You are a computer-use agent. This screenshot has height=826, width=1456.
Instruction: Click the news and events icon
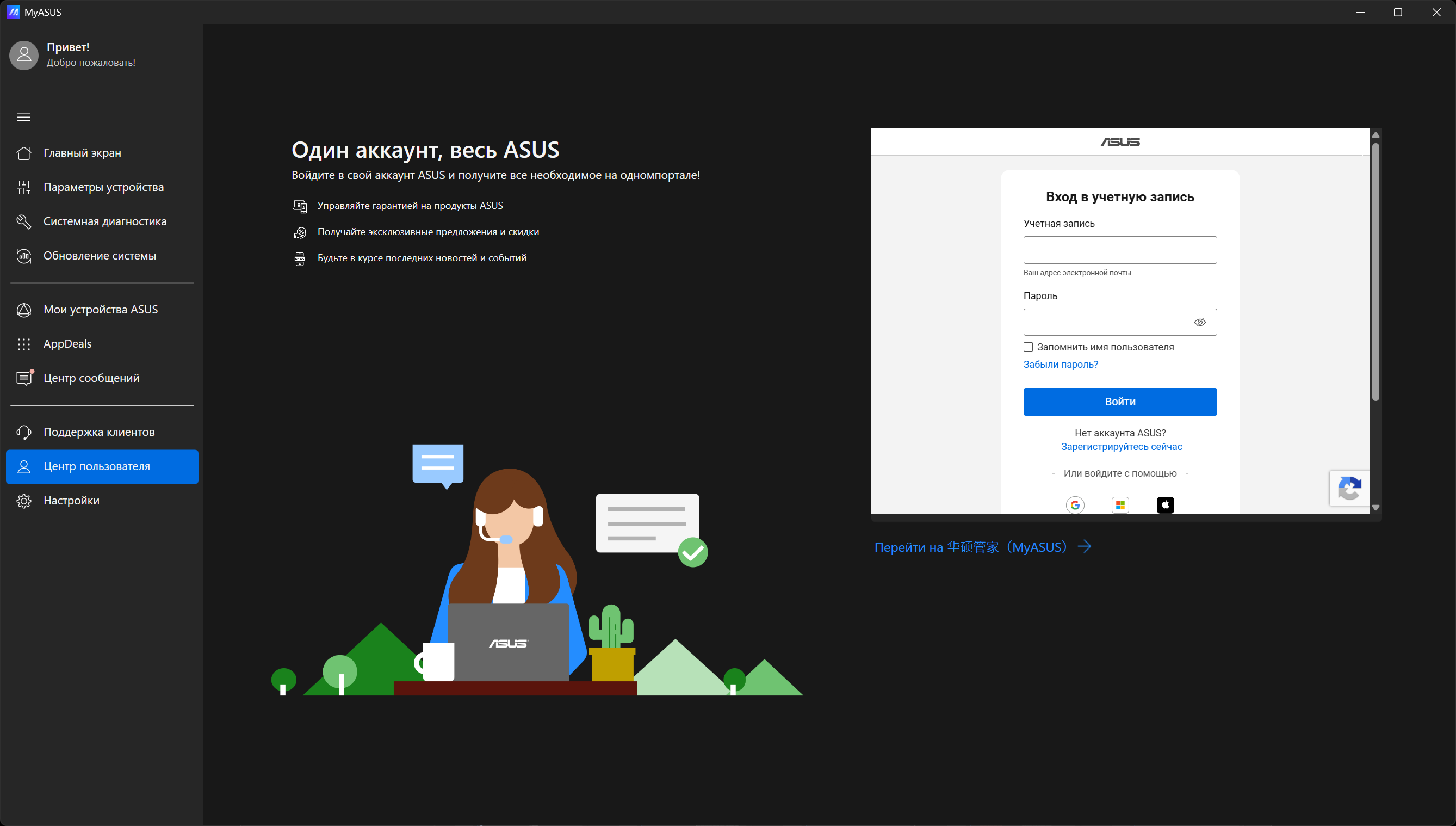pos(300,258)
